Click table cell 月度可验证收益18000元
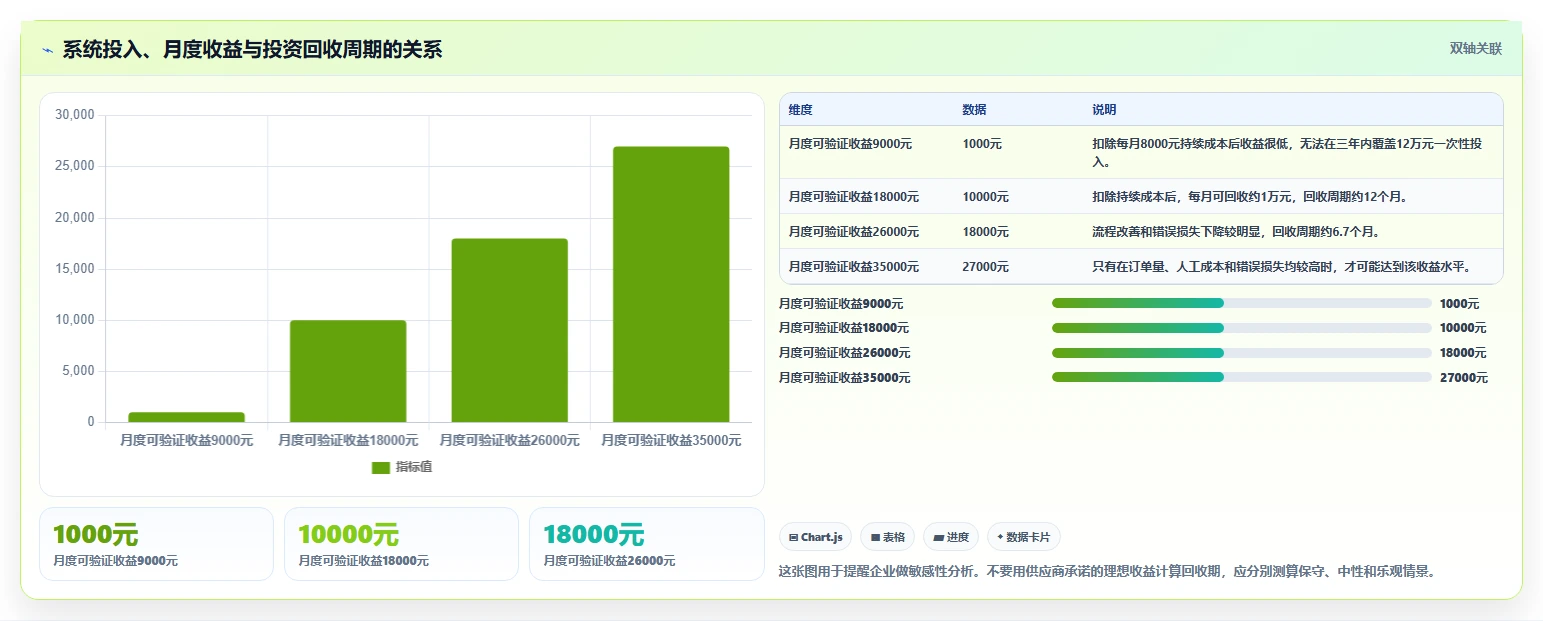The width and height of the screenshot is (1543, 621). (853, 197)
